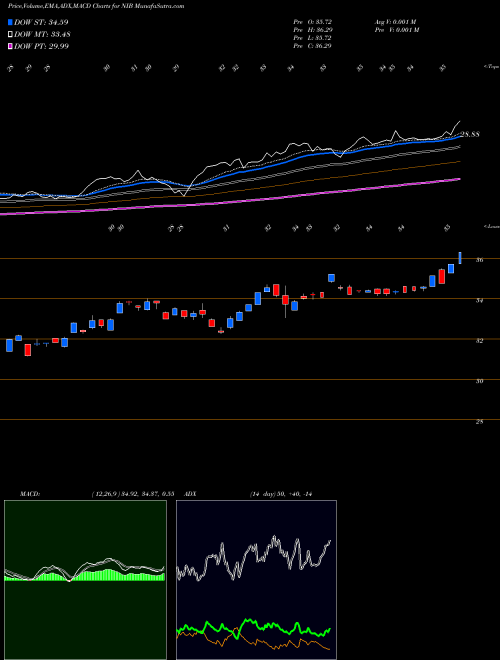Screen dimensions: 500x660
Task: Click the 'Pre C: 36.29' close value
Action: [313, 45]
